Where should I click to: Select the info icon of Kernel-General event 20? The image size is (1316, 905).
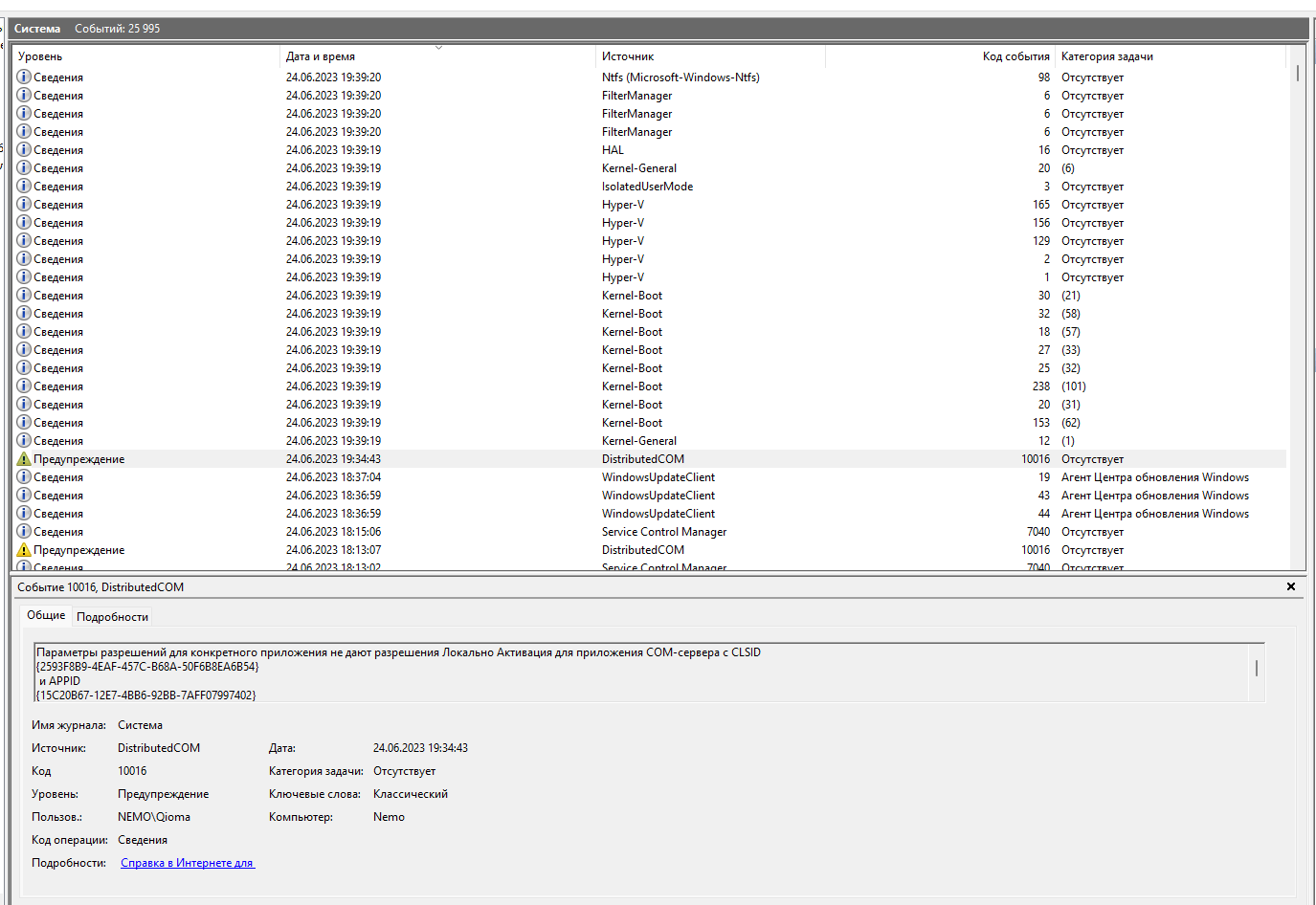tap(24, 167)
